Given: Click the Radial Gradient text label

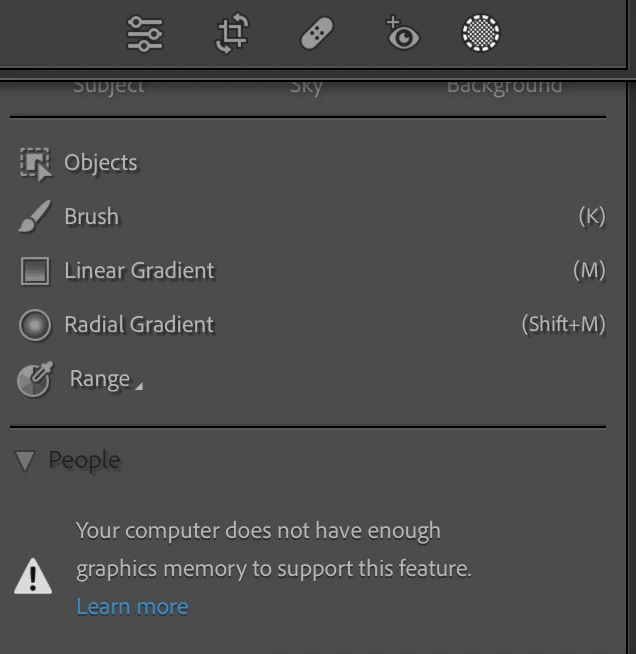Looking at the screenshot, I should [x=139, y=325].
